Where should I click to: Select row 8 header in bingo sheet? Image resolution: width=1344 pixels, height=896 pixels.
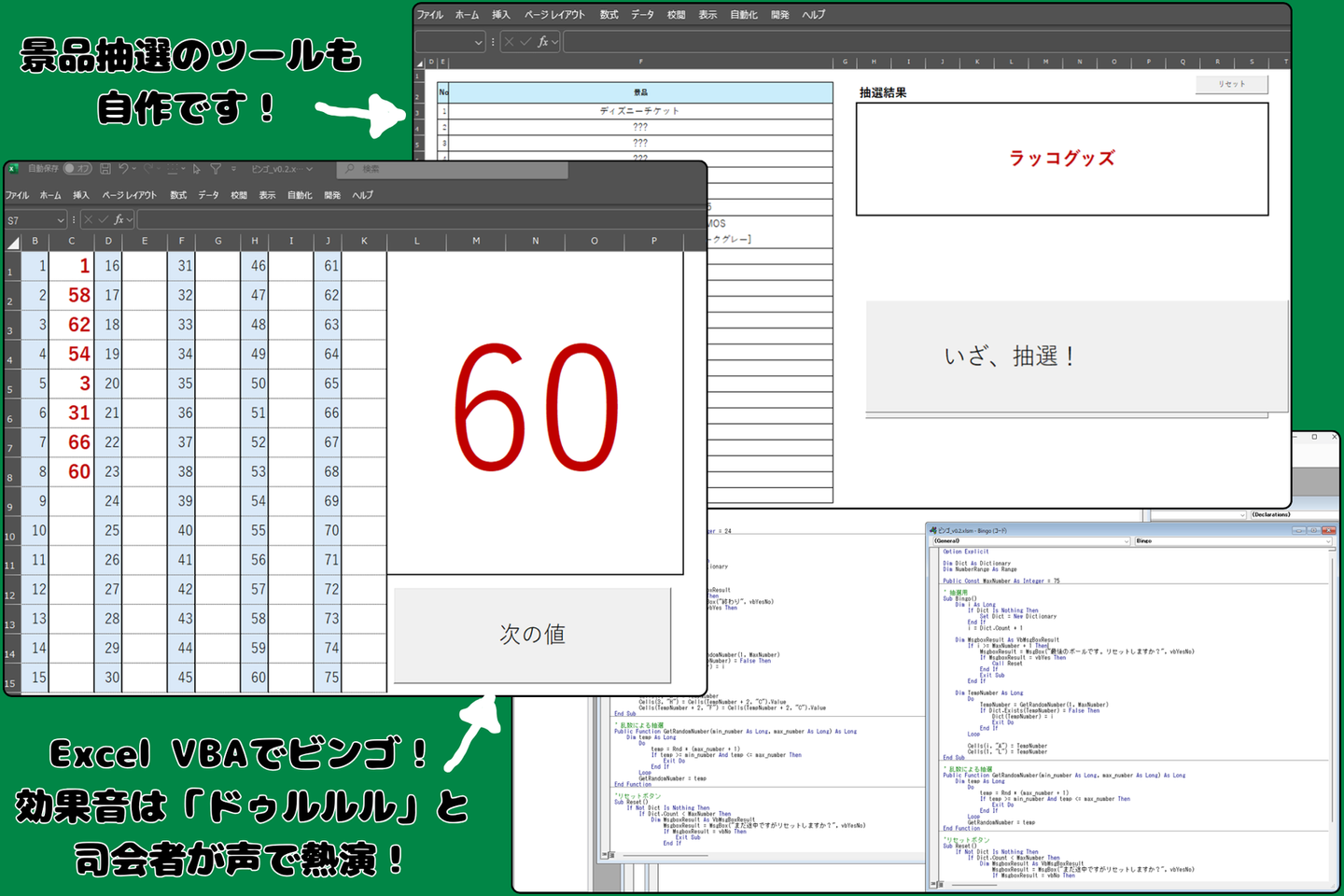[10, 471]
